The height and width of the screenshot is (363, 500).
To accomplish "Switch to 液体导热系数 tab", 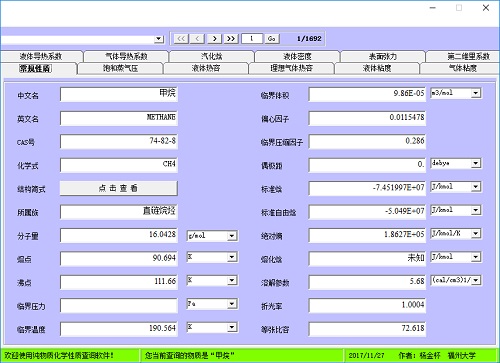I will pos(41,56).
